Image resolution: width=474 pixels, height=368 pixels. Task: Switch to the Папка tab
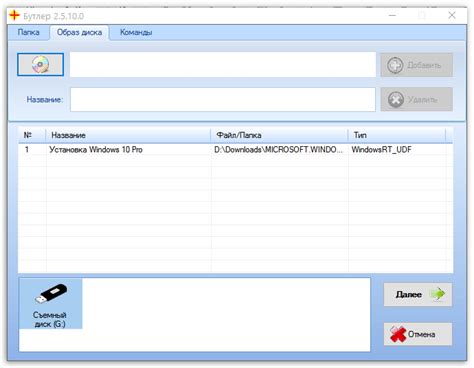[29, 32]
